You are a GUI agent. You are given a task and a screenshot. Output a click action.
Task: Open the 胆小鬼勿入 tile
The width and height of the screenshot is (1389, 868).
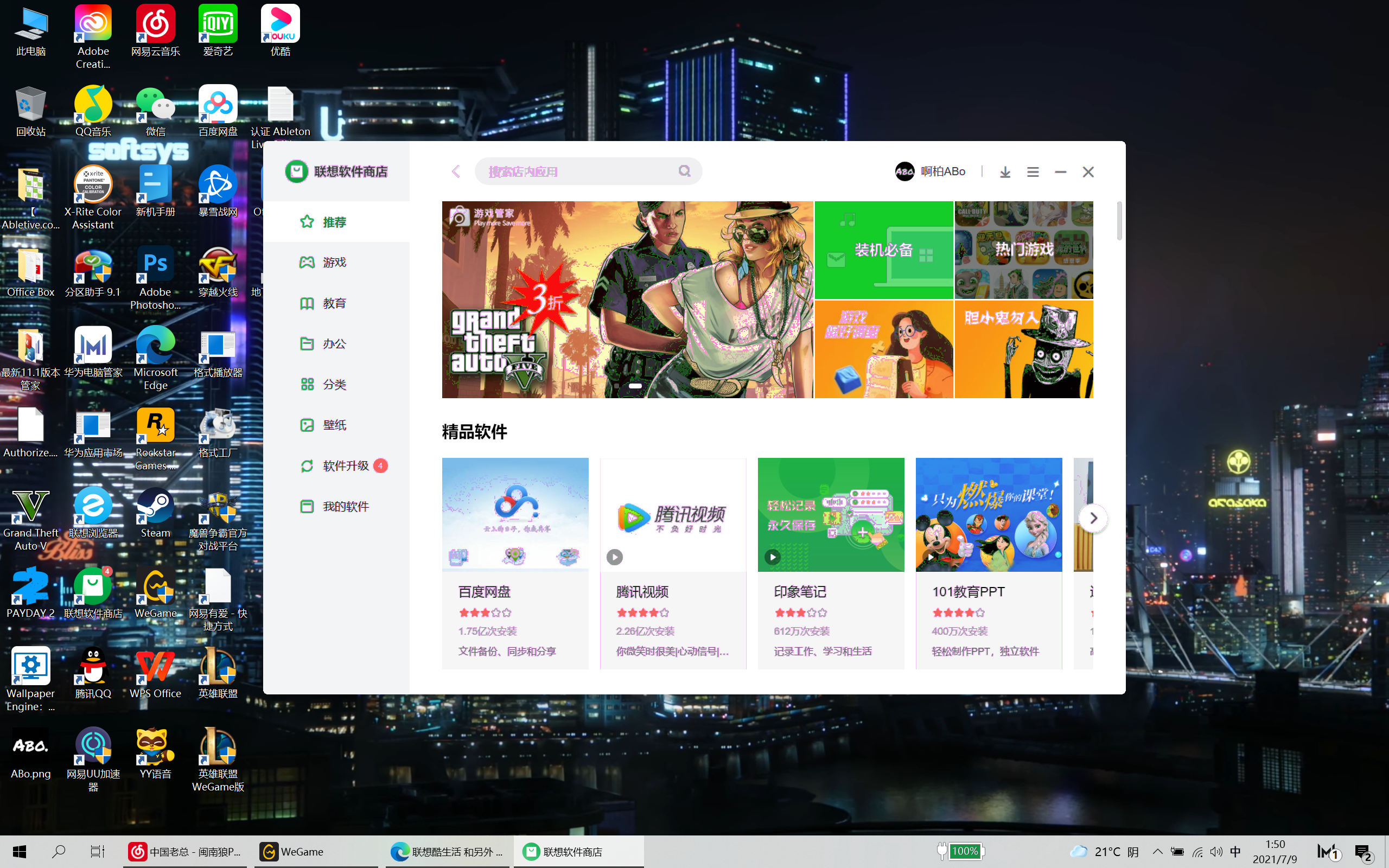pos(1024,349)
